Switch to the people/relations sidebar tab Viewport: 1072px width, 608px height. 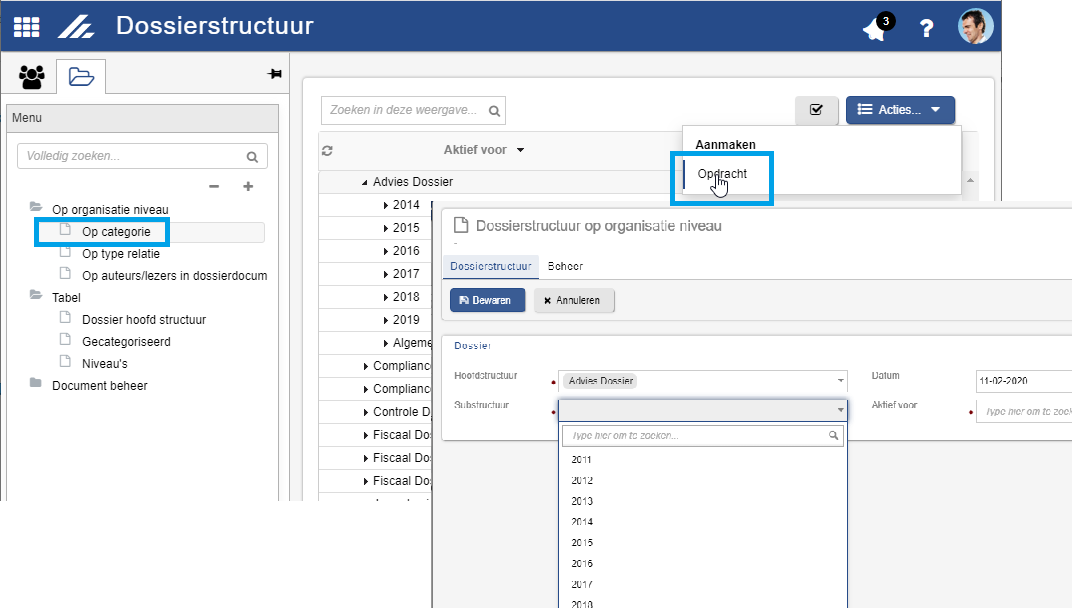click(31, 77)
